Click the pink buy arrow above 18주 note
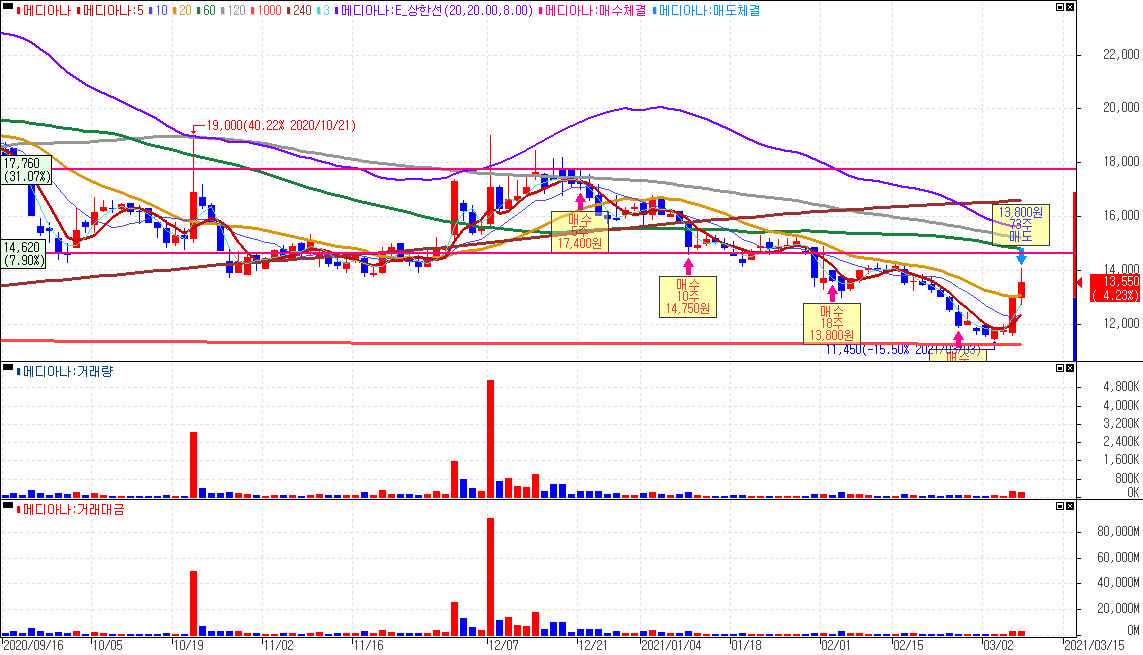This screenshot has width=1143, height=655. (x=832, y=294)
